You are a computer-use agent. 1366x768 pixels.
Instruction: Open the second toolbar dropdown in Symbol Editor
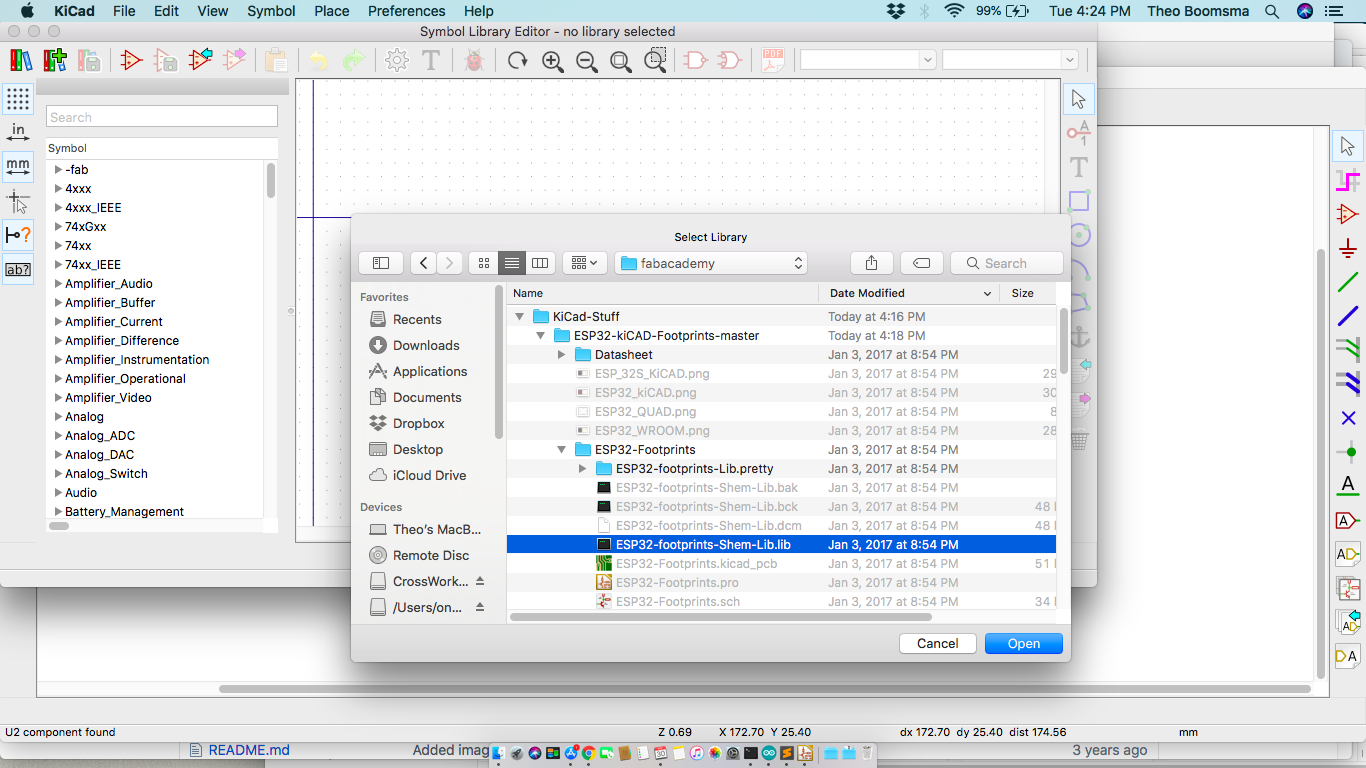[1010, 60]
